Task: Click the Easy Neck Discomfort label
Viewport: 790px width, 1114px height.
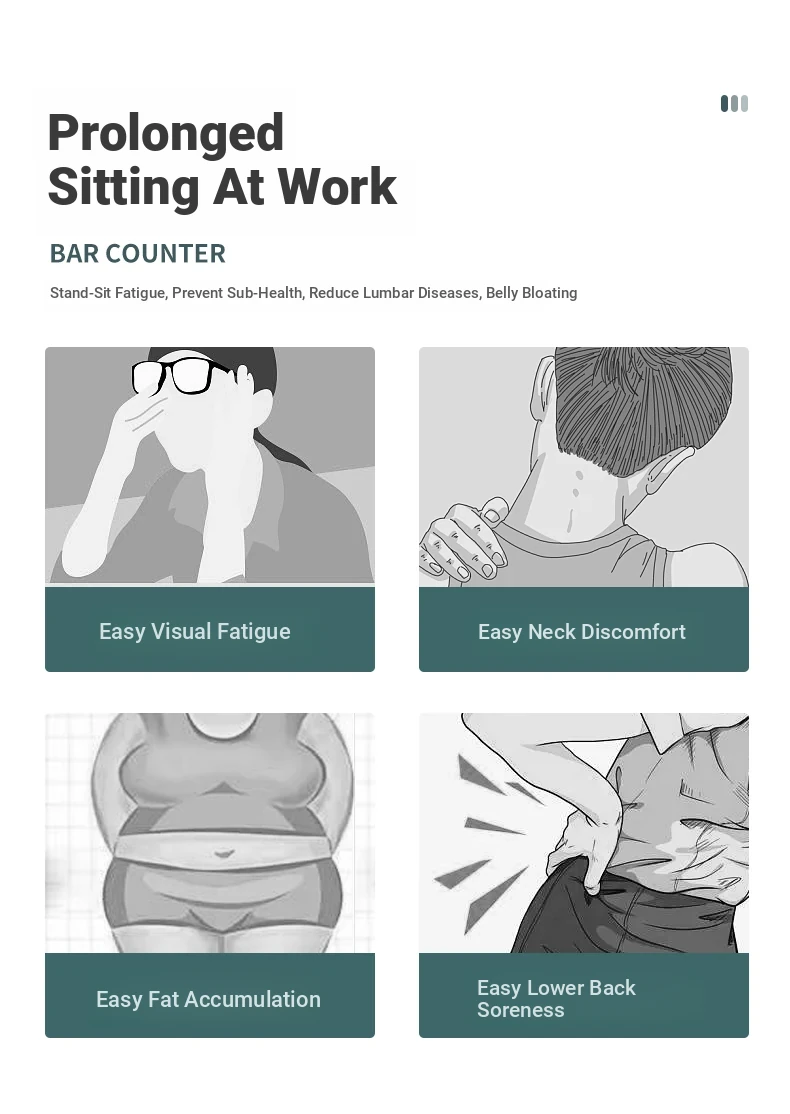Action: point(582,632)
